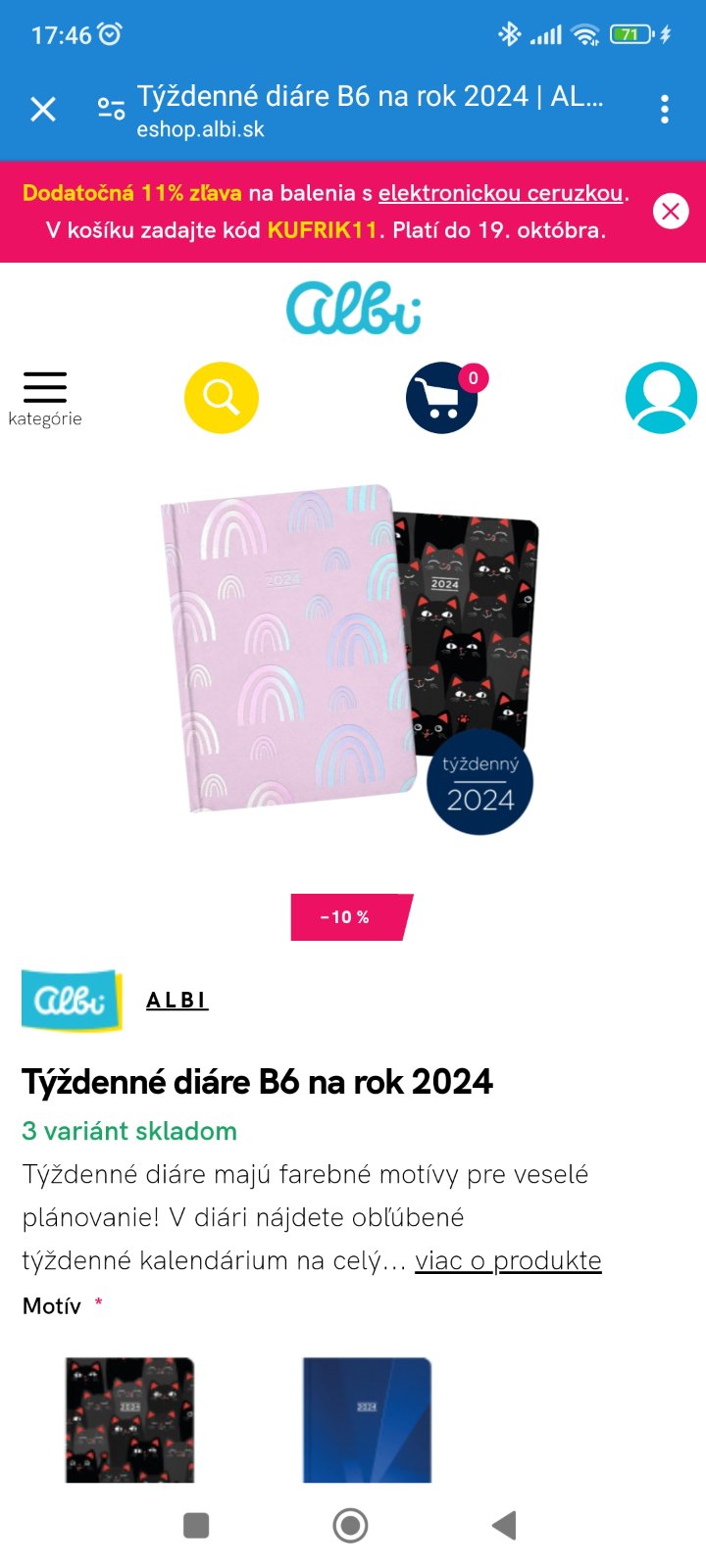
Task: Expand description via viac o produkte
Action: pyautogui.click(x=508, y=1260)
